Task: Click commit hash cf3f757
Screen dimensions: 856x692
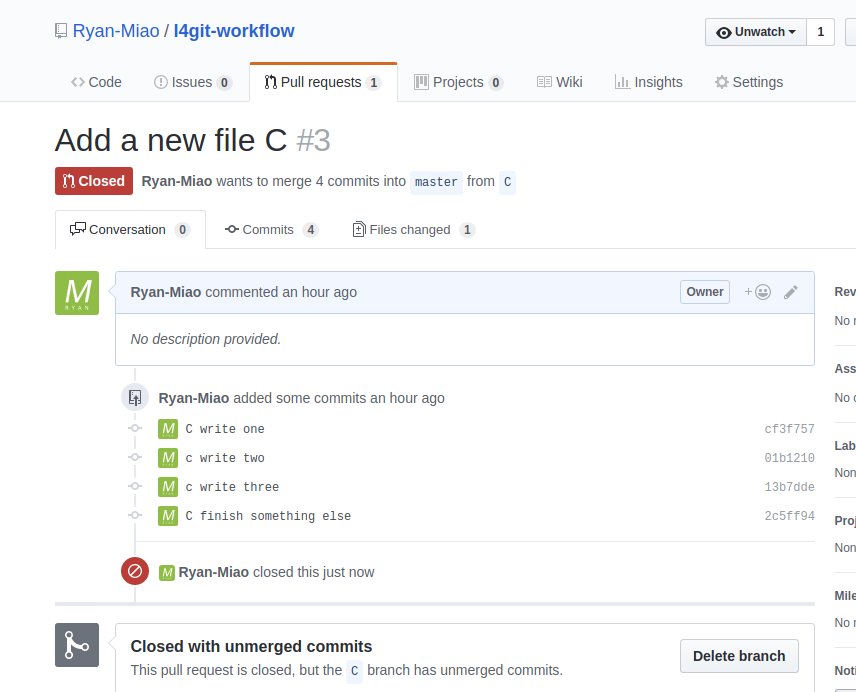Action: pyautogui.click(x=789, y=429)
